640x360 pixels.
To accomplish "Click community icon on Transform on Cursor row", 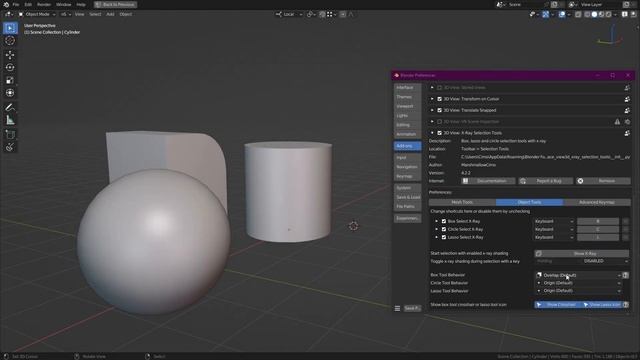I will pos(627,99).
